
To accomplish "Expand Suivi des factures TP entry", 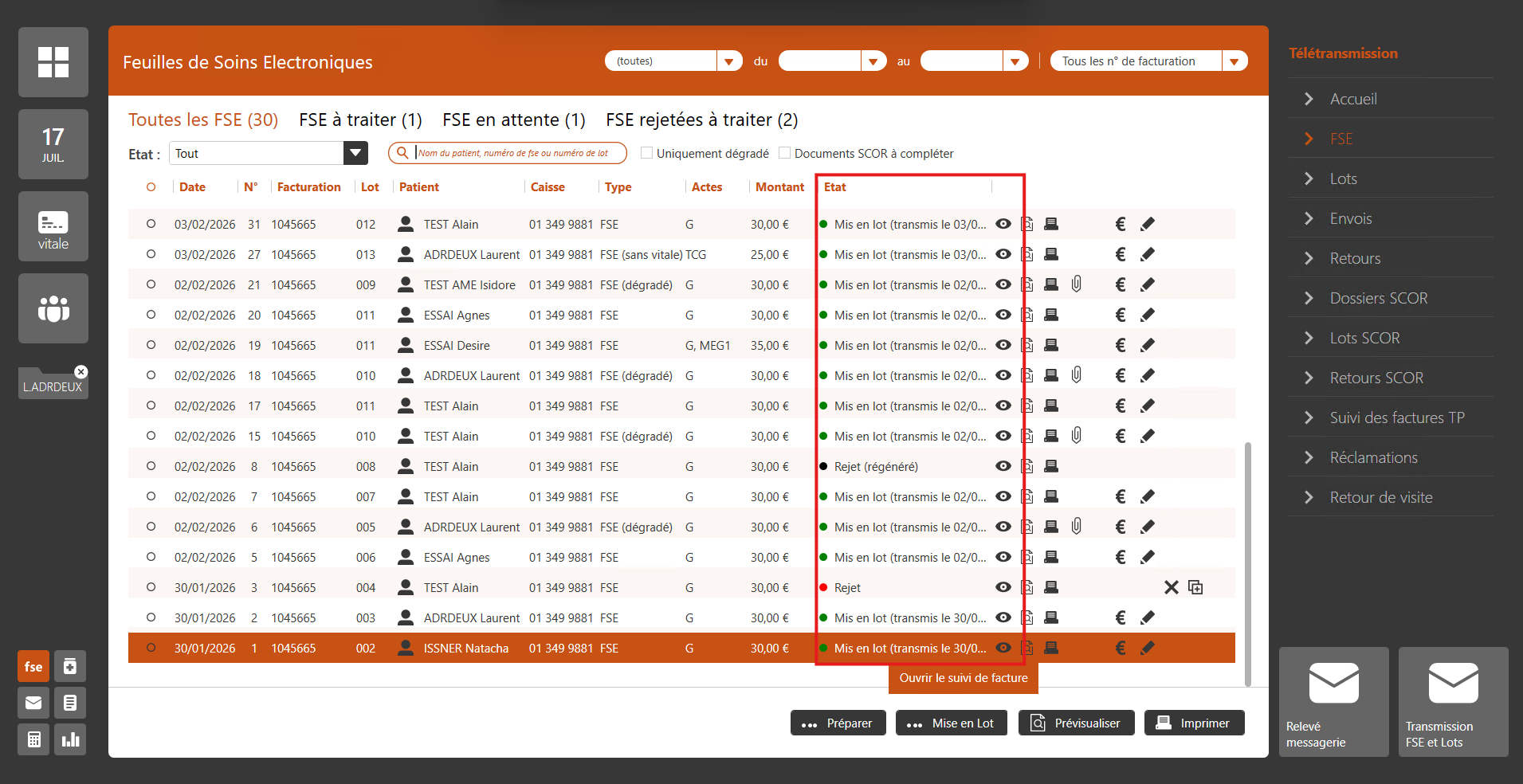I will [1309, 417].
